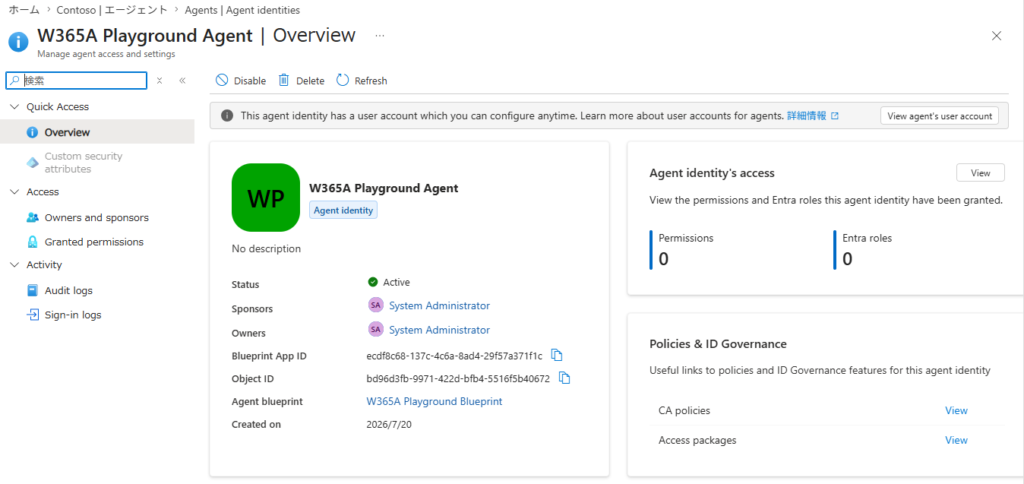
Task: Open the ellipsis more options menu
Action: [379, 35]
